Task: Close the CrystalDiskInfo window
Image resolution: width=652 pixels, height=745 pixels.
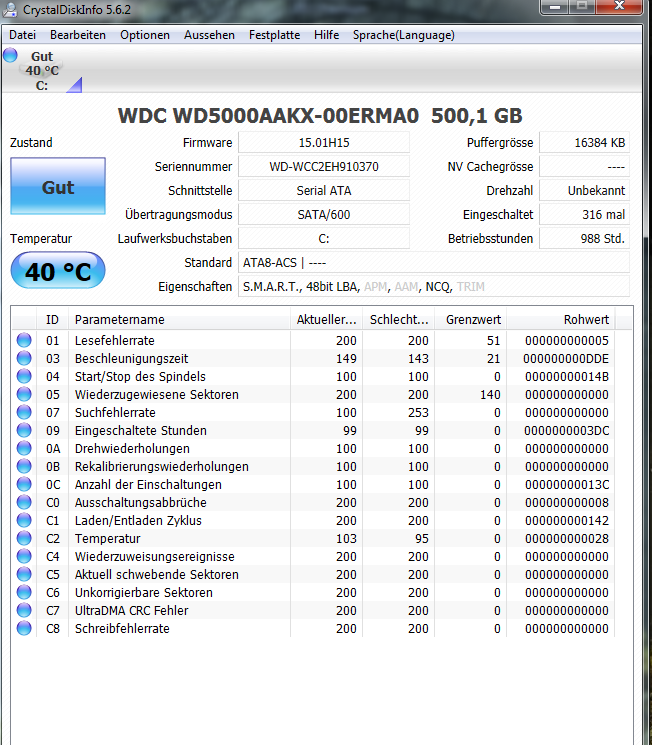Action: click(619, 6)
